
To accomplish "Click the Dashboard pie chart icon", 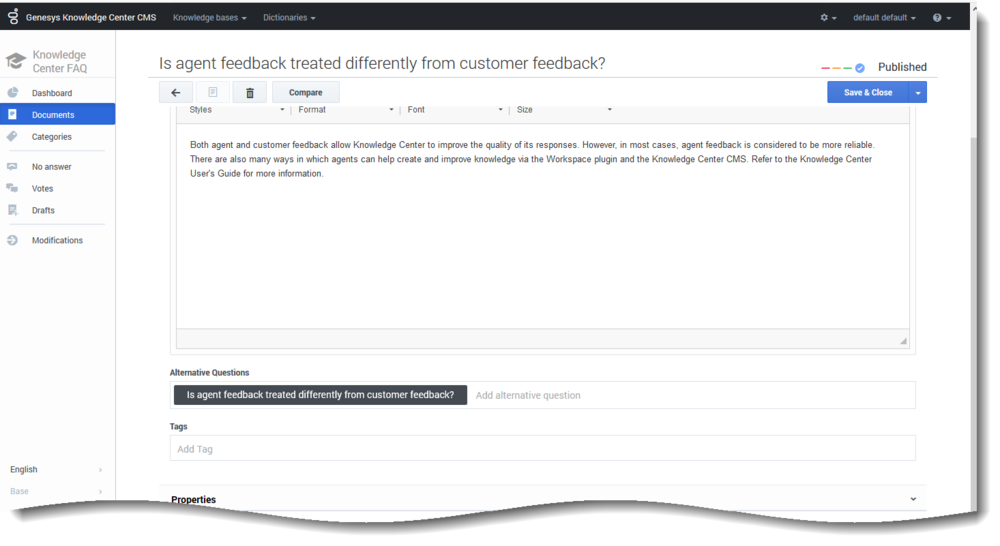I will [13, 92].
